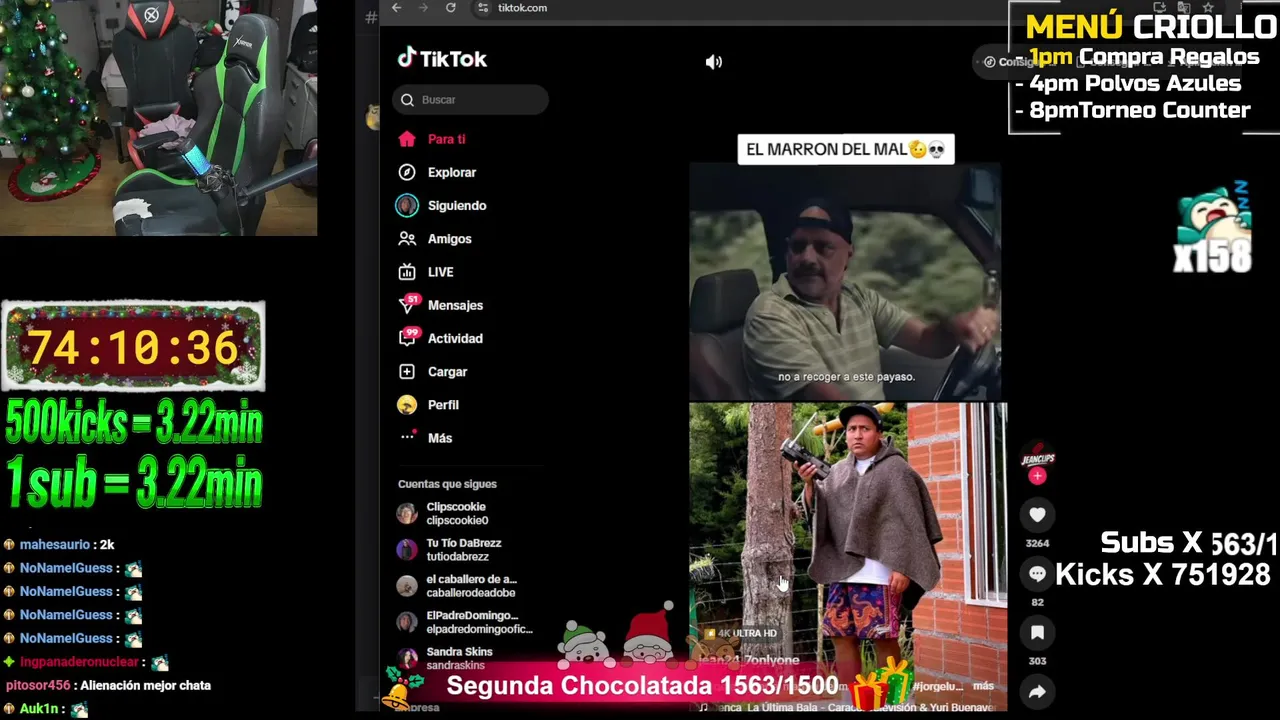Expand the caption with más
The width and height of the screenshot is (1280, 720).
tap(983, 686)
